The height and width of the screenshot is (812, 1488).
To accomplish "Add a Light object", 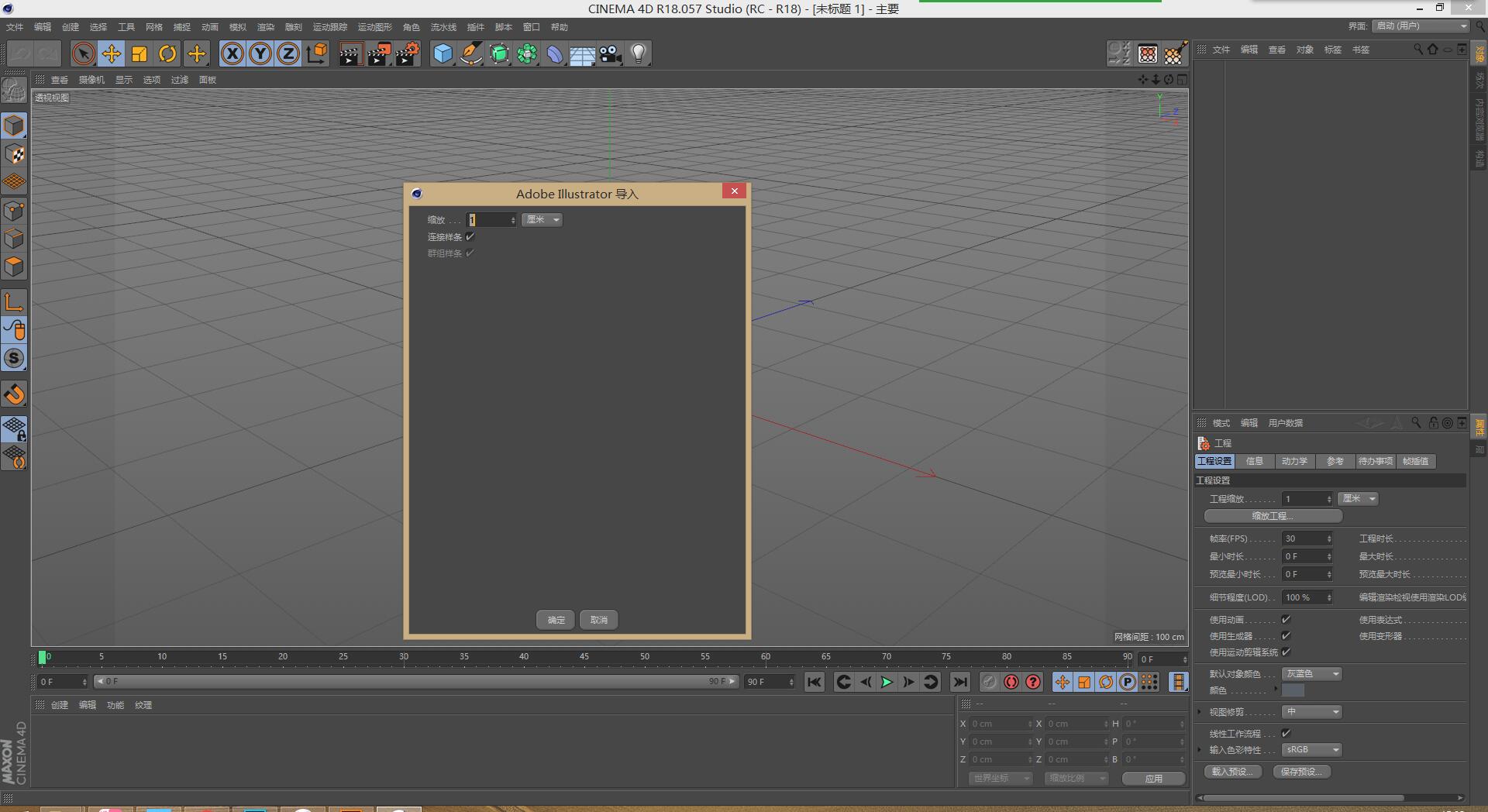I will pyautogui.click(x=639, y=53).
